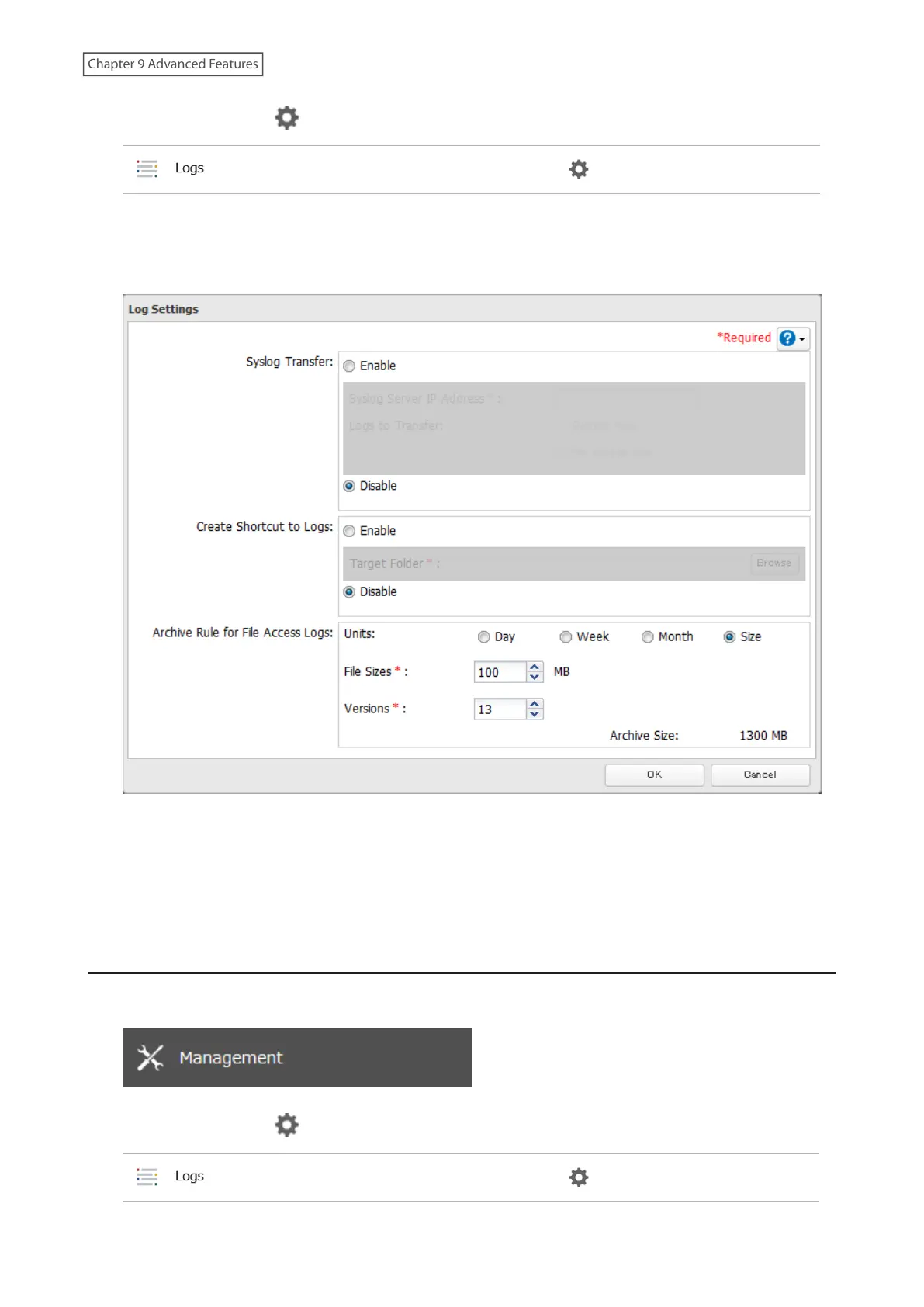Click the list icon beside the top Logs label
924x1307 pixels.
point(147,168)
